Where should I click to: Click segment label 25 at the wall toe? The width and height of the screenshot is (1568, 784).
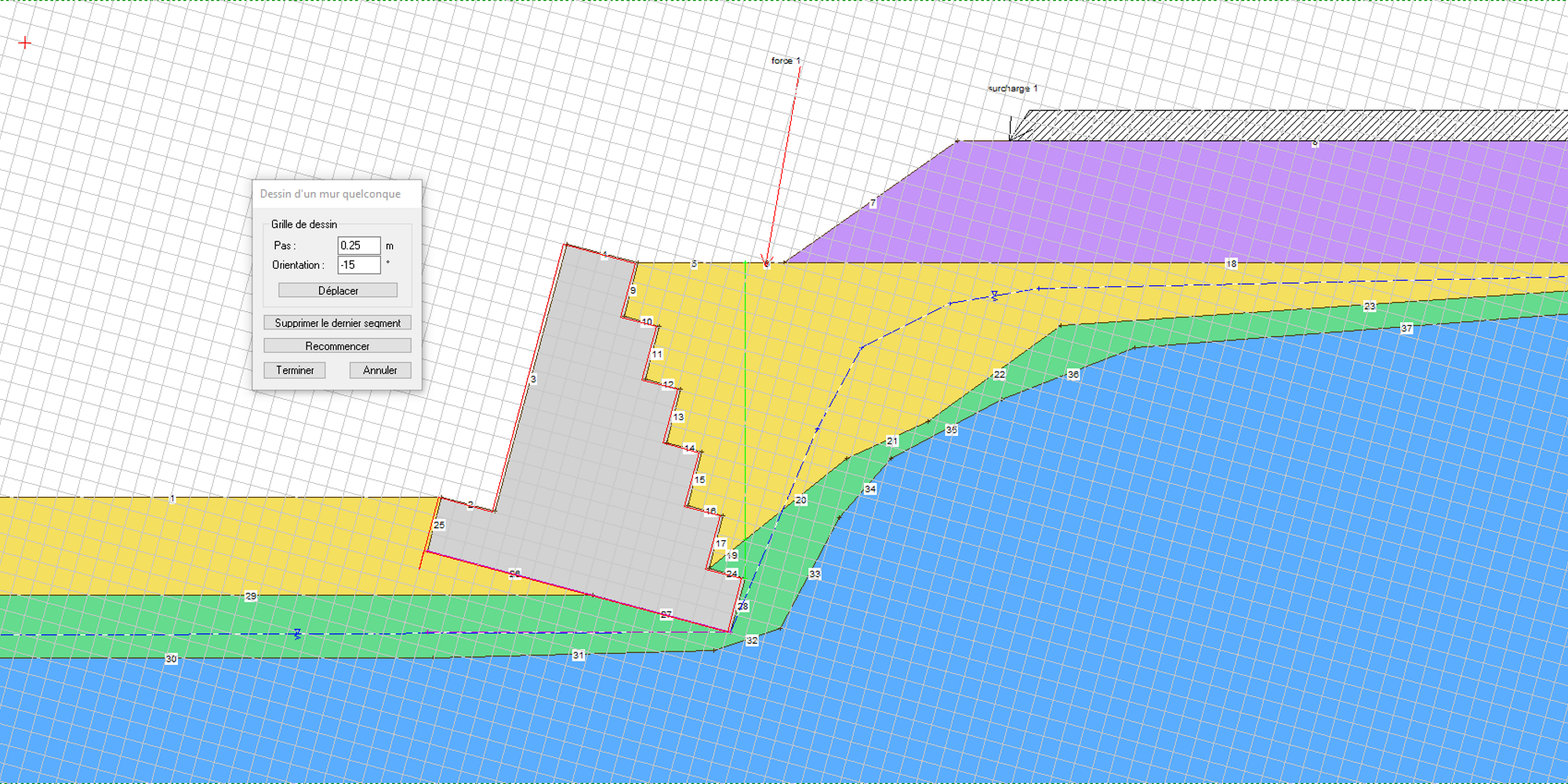pyautogui.click(x=439, y=525)
